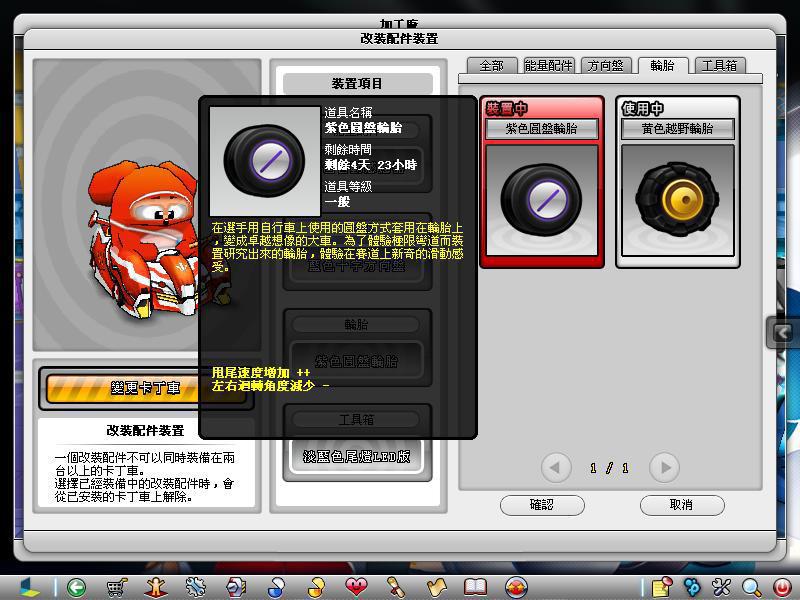Switch to the 全部 tab
The width and height of the screenshot is (800, 600).
(x=492, y=66)
